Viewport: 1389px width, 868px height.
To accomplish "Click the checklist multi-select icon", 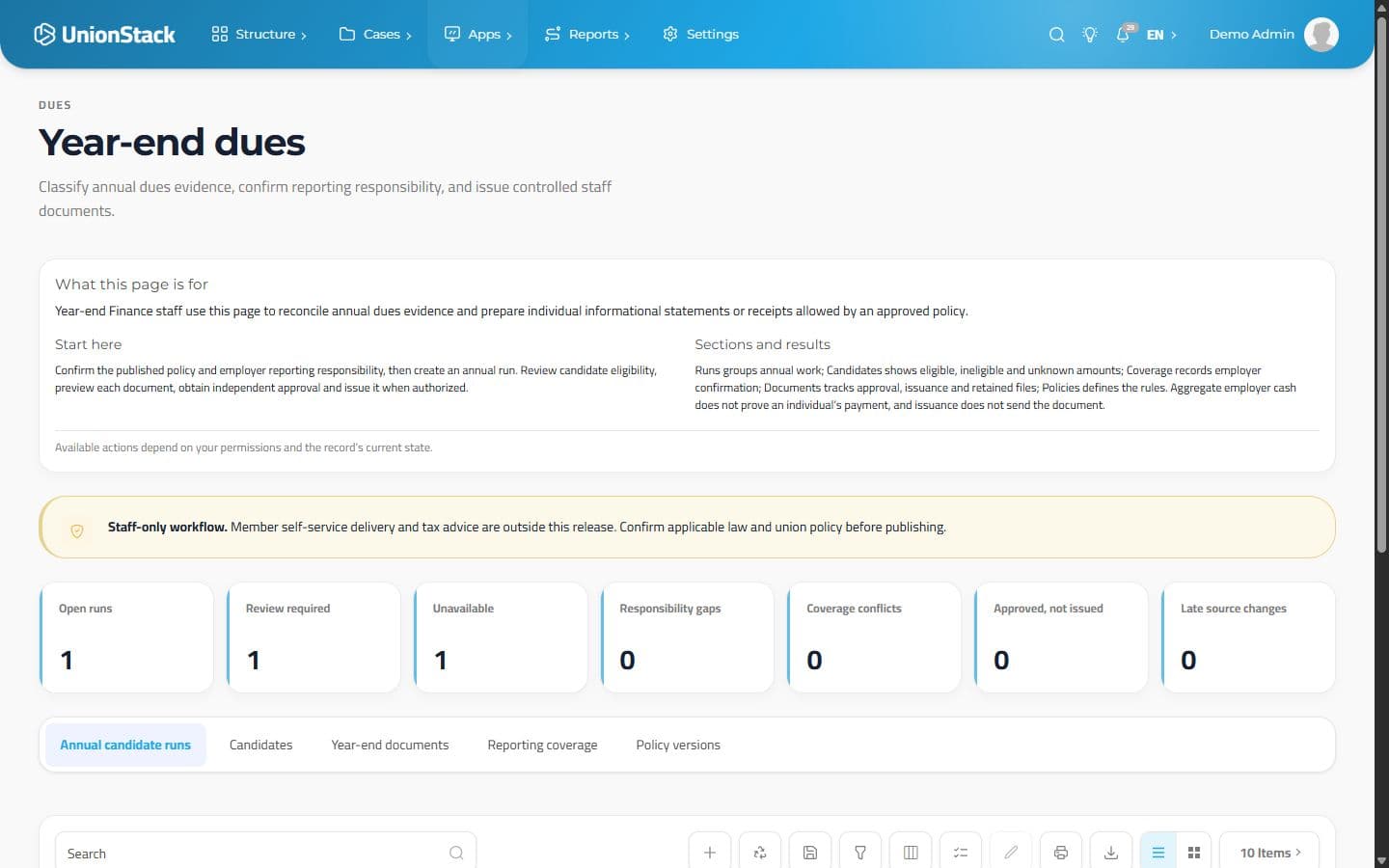I will pyautogui.click(x=961, y=853).
